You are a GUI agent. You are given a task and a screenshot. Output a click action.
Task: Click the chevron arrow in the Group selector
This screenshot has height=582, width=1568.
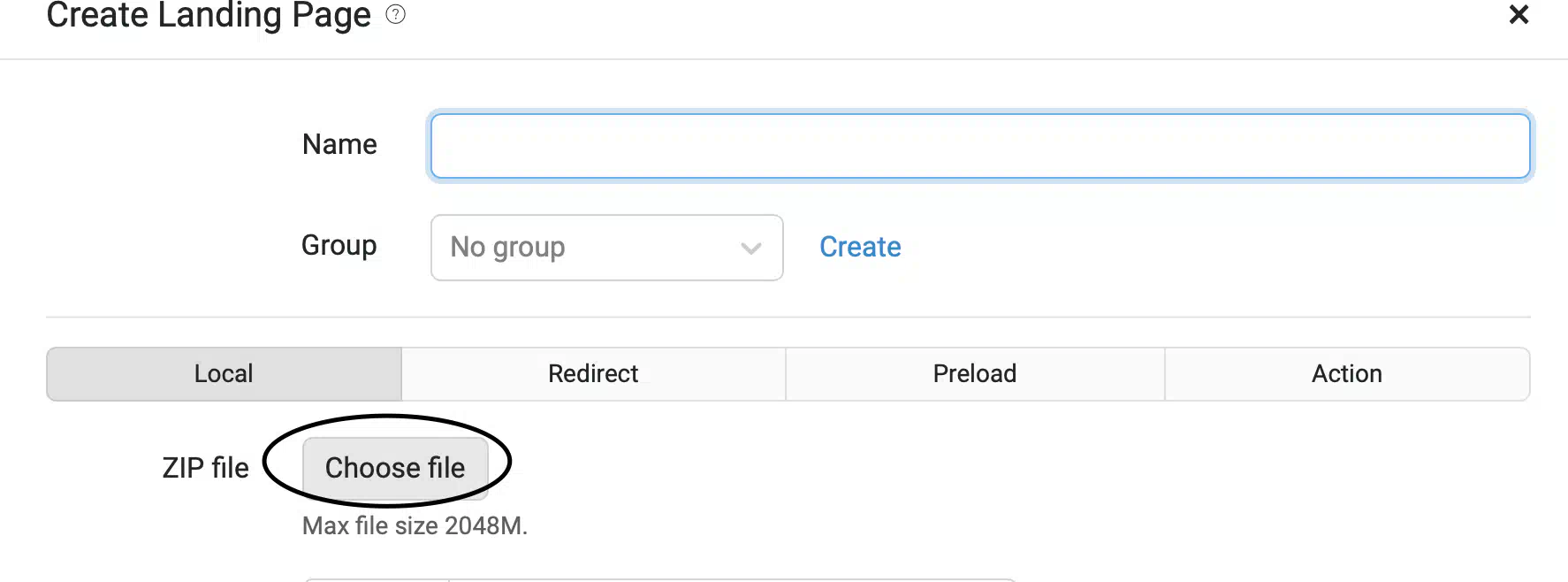pos(751,249)
